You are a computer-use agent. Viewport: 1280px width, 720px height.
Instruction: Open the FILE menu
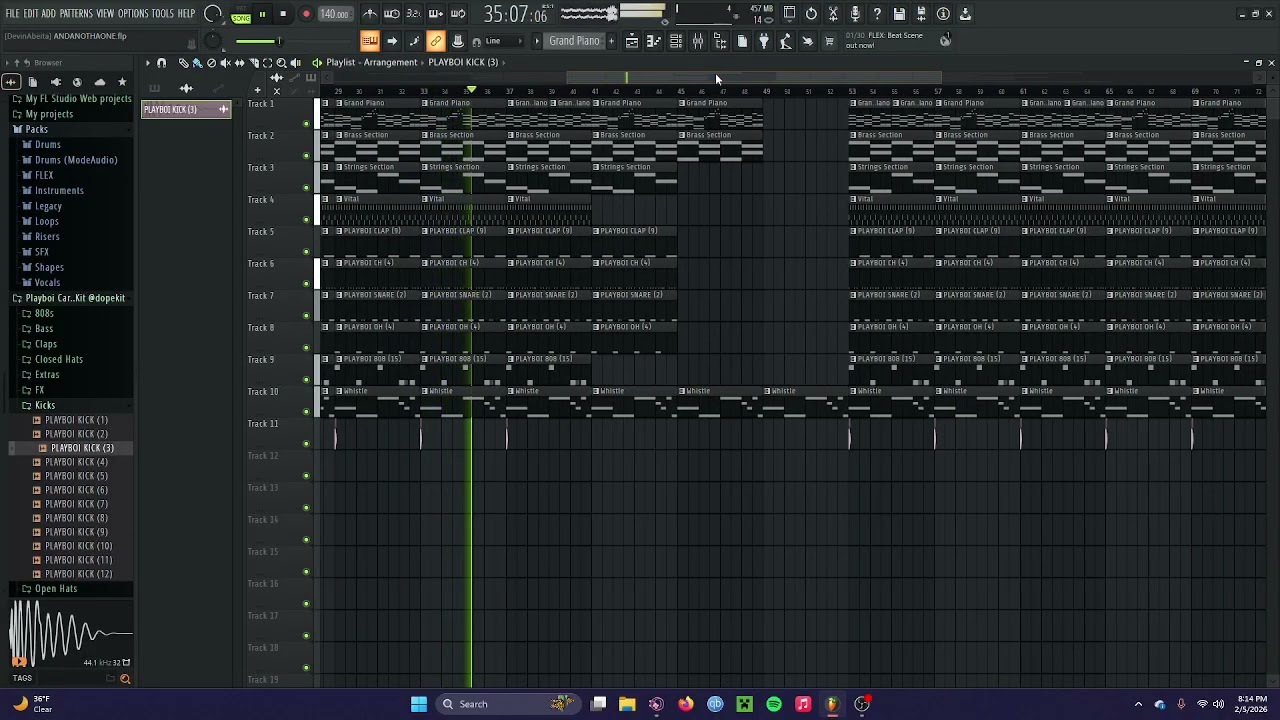(12, 14)
